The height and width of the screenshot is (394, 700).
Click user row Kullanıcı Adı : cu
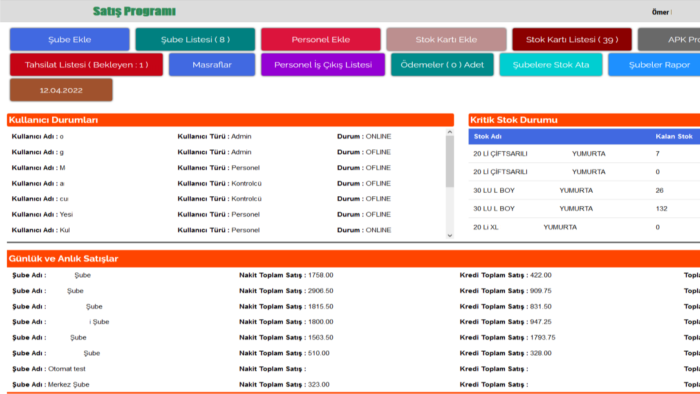click(226, 199)
